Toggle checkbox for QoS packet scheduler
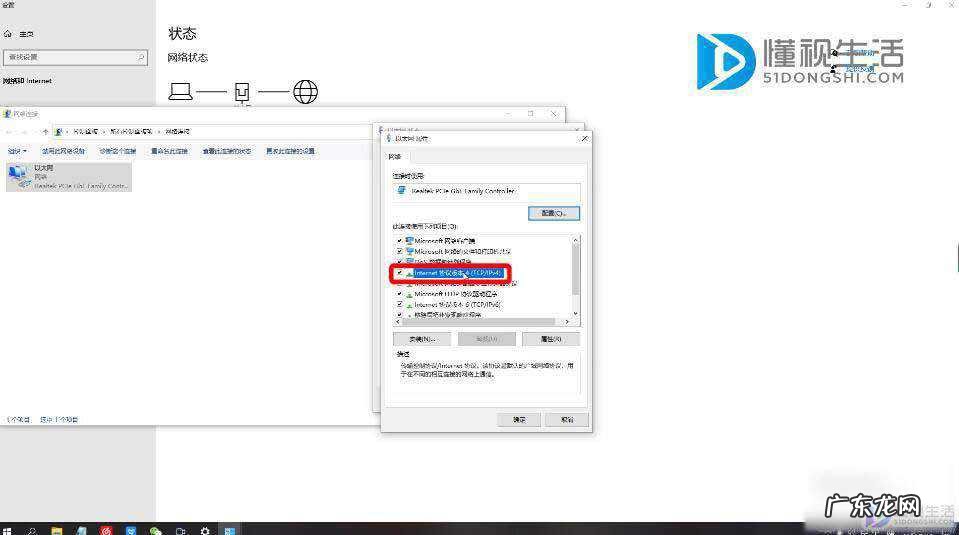Image resolution: width=959 pixels, height=535 pixels. pos(399,262)
